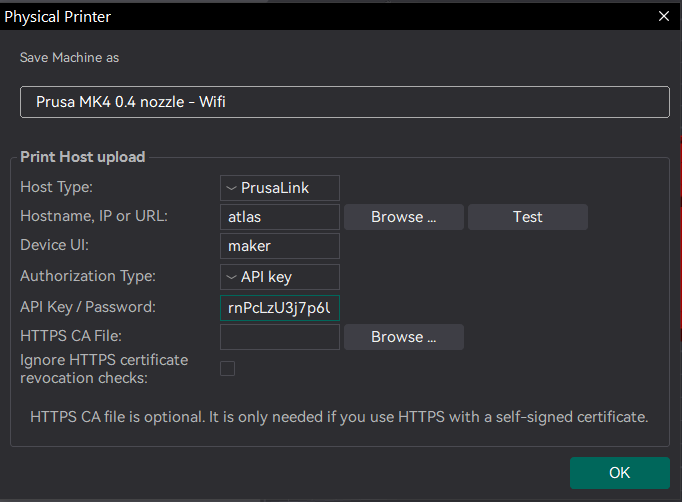
Task: Click the HTTPS CA file optional note
Action: 340,416
